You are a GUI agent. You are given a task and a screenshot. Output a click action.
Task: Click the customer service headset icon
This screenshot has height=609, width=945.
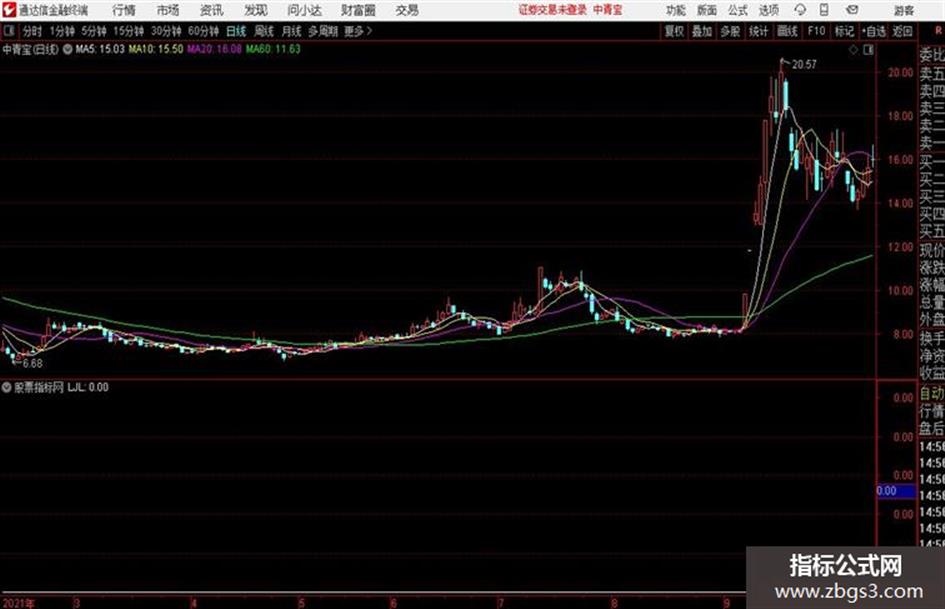[x=800, y=10]
